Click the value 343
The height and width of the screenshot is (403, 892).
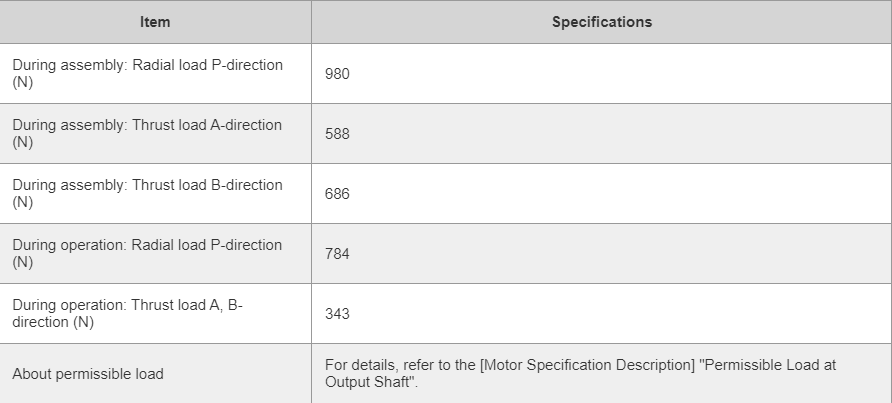337,314
